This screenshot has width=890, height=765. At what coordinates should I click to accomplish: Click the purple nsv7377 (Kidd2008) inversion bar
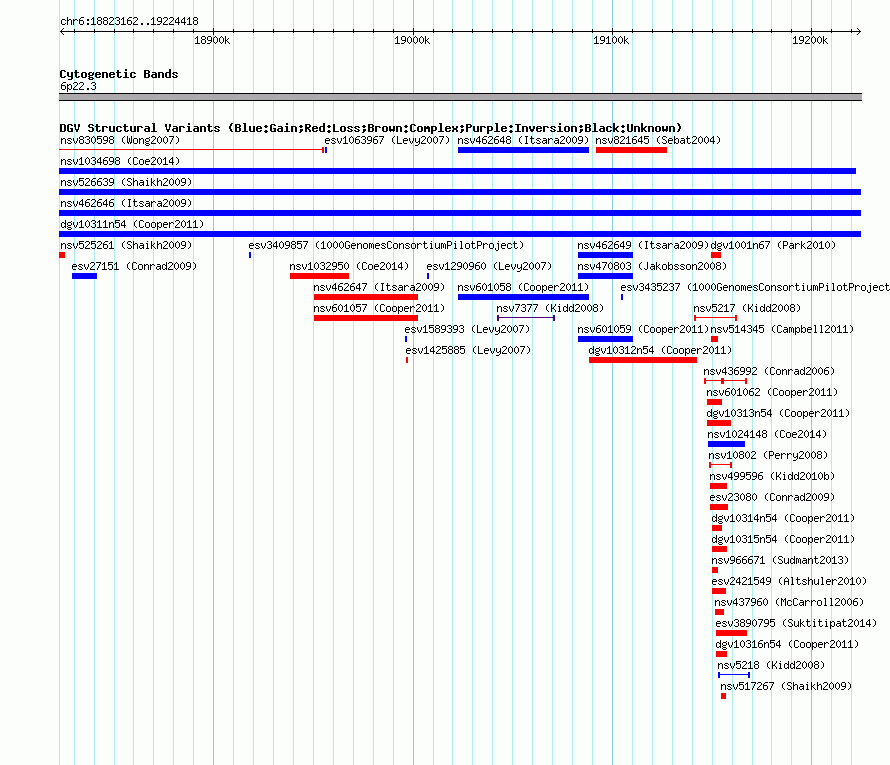(x=526, y=318)
